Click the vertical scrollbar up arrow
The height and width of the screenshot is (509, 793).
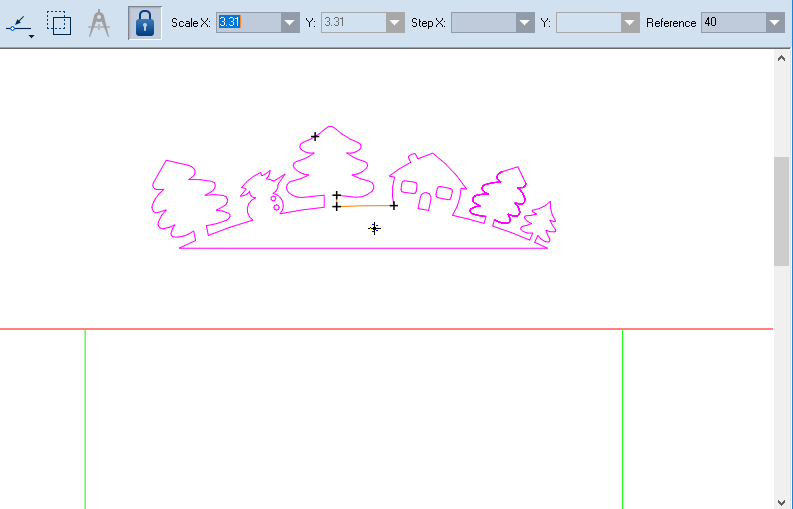(x=782, y=58)
